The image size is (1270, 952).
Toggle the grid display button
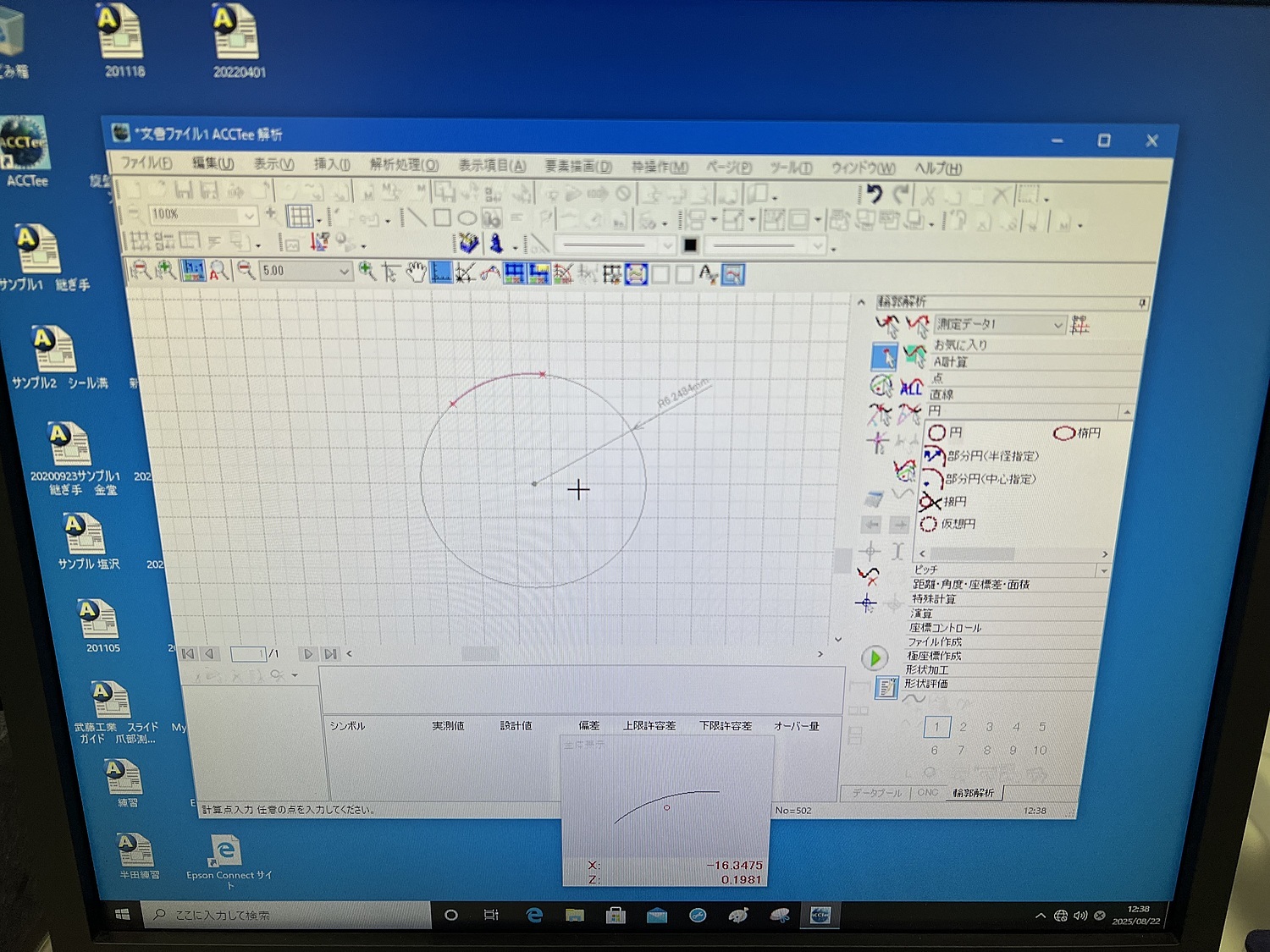(299, 217)
